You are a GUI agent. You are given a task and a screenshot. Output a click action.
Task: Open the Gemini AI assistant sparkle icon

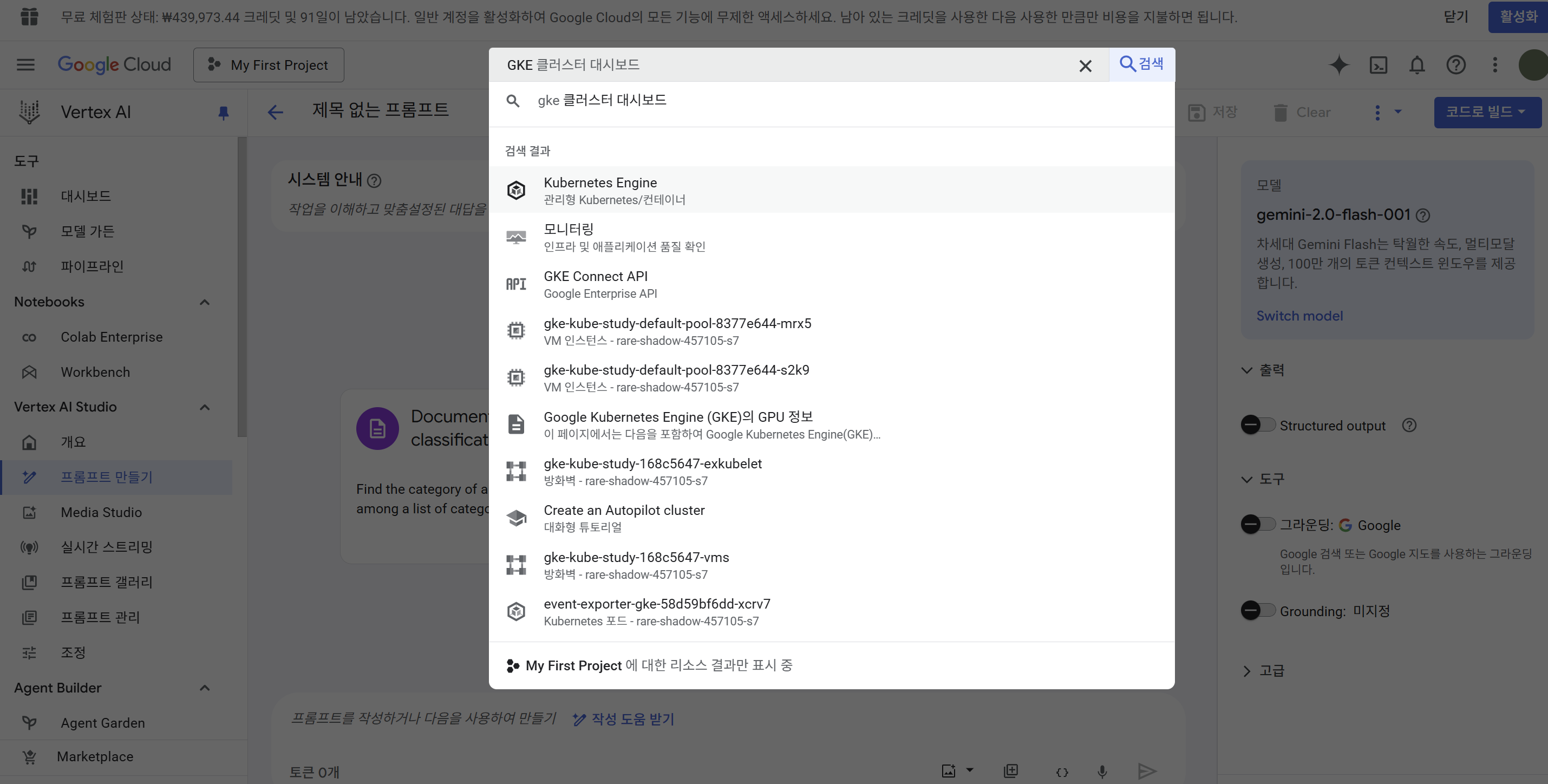coord(1338,65)
